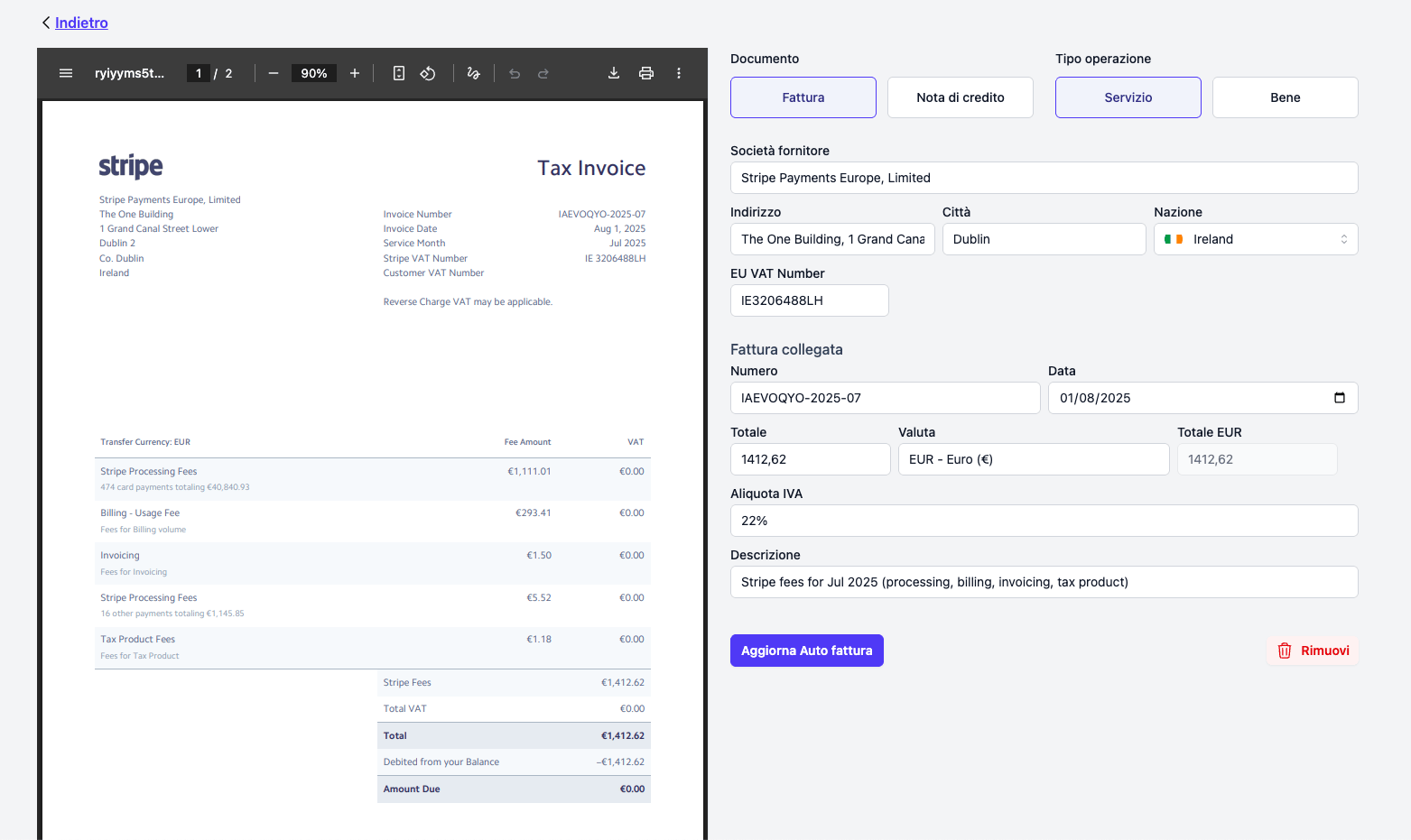
Task: Click the €1,111.01 fee amount in PDF
Action: coord(529,471)
